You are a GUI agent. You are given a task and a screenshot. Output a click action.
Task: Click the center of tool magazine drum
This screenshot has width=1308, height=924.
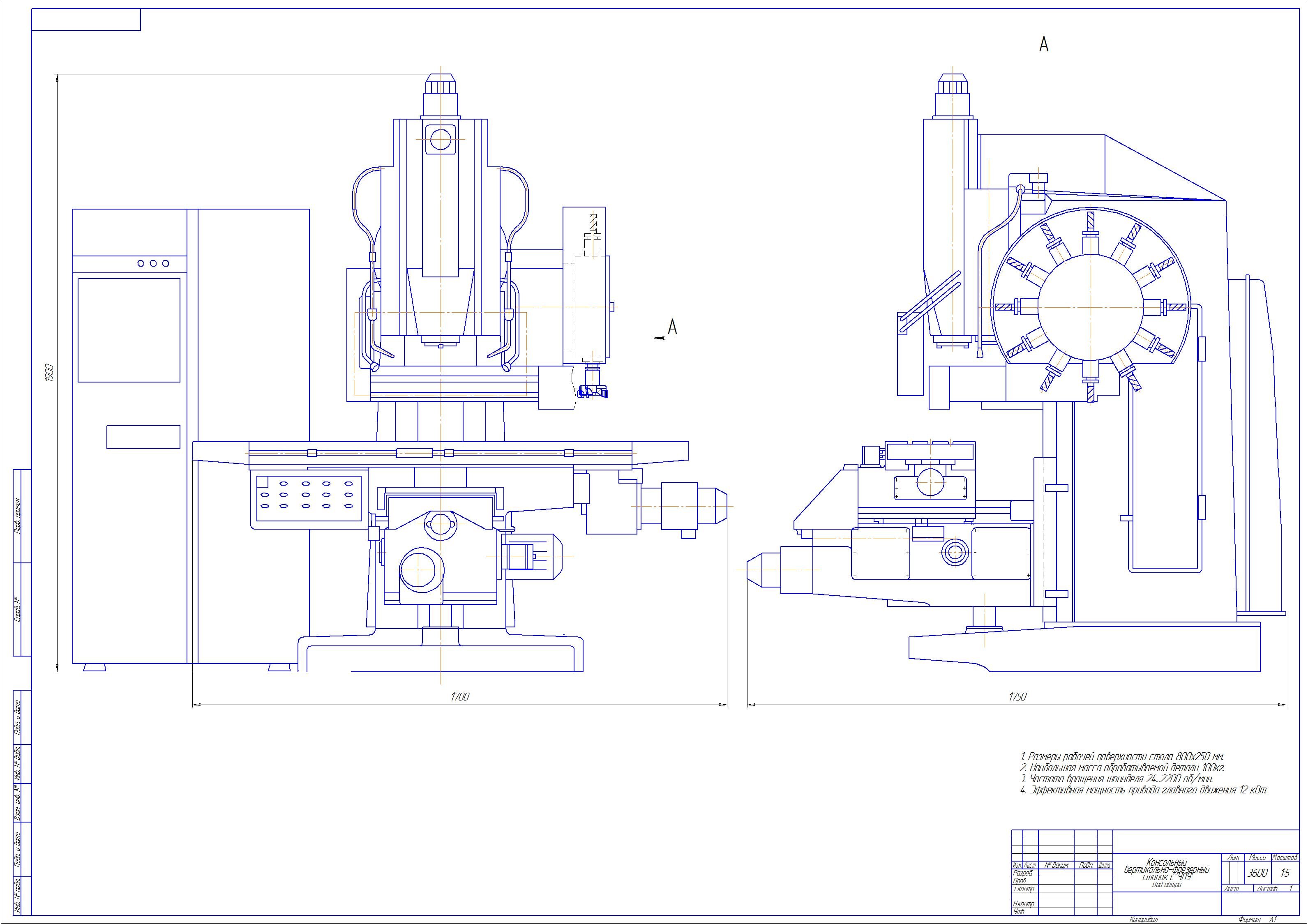1091,307
